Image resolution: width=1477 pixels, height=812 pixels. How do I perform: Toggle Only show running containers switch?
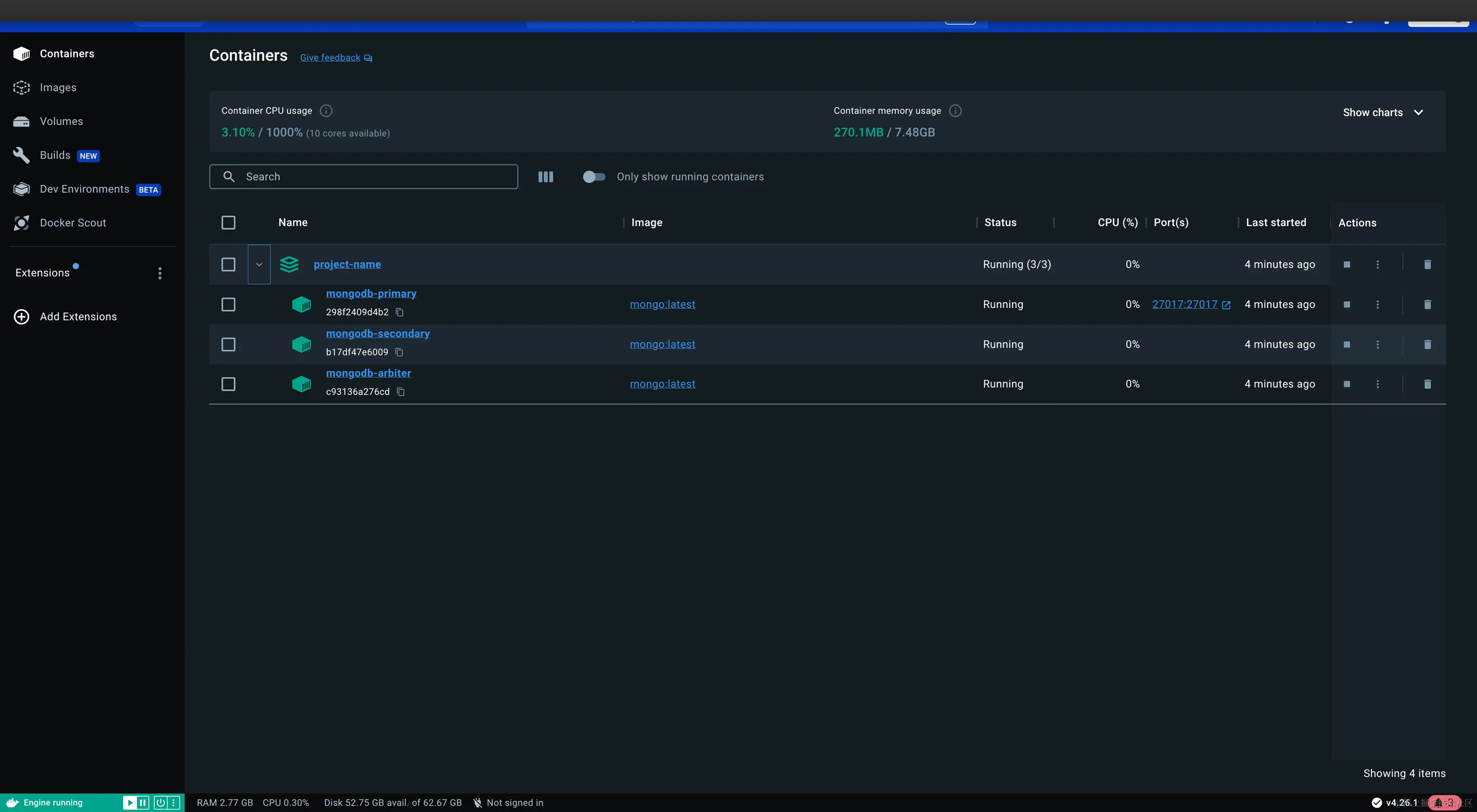point(593,176)
